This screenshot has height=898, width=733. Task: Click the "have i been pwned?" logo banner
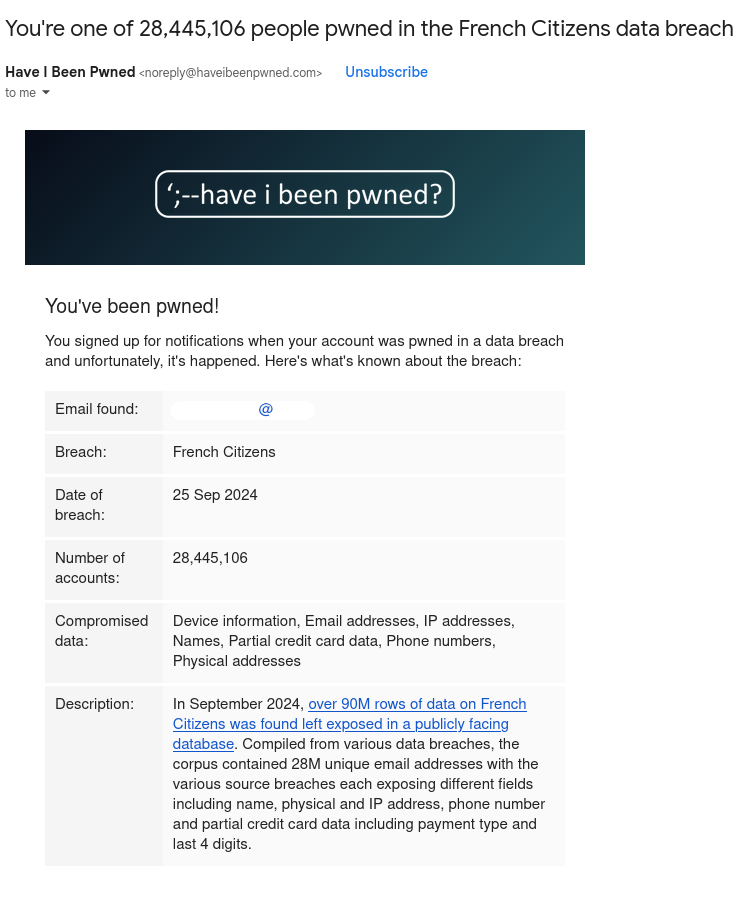coord(305,195)
